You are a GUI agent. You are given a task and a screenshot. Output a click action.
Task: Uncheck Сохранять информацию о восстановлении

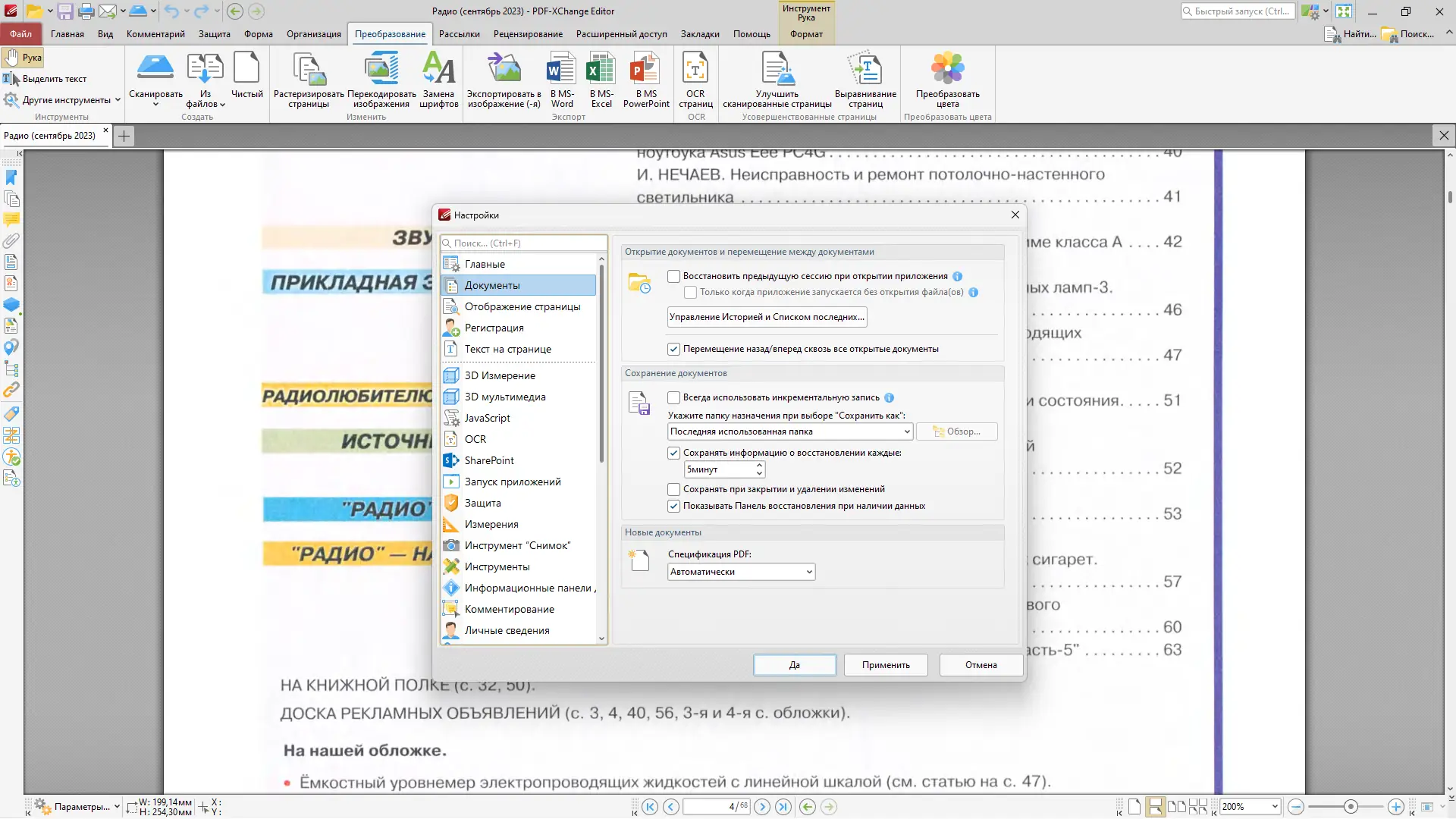click(674, 453)
